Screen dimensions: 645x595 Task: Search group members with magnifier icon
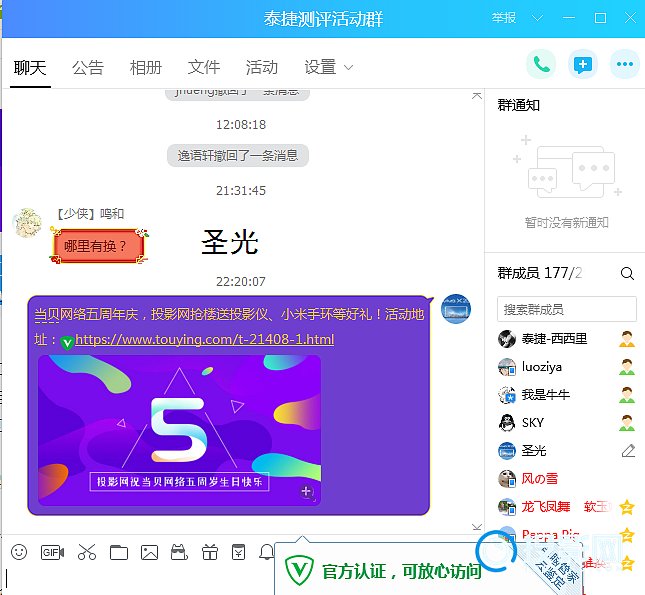click(x=627, y=273)
